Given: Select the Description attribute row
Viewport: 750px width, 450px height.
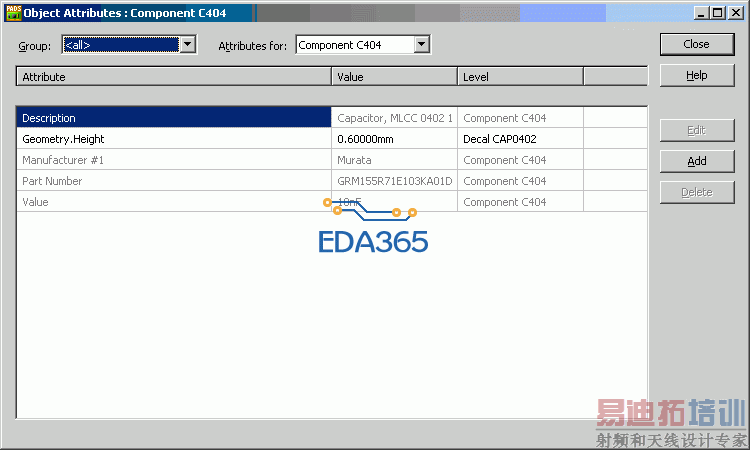Looking at the screenshot, I should point(332,118).
